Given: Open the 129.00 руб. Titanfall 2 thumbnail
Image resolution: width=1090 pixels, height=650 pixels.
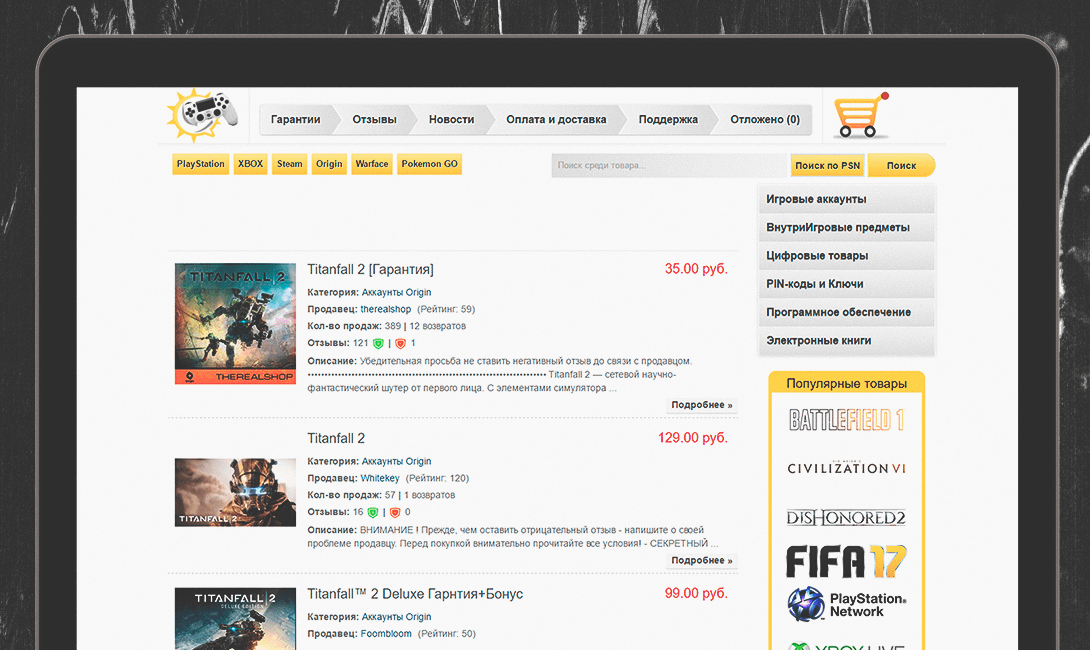Looking at the screenshot, I should coord(235,492).
